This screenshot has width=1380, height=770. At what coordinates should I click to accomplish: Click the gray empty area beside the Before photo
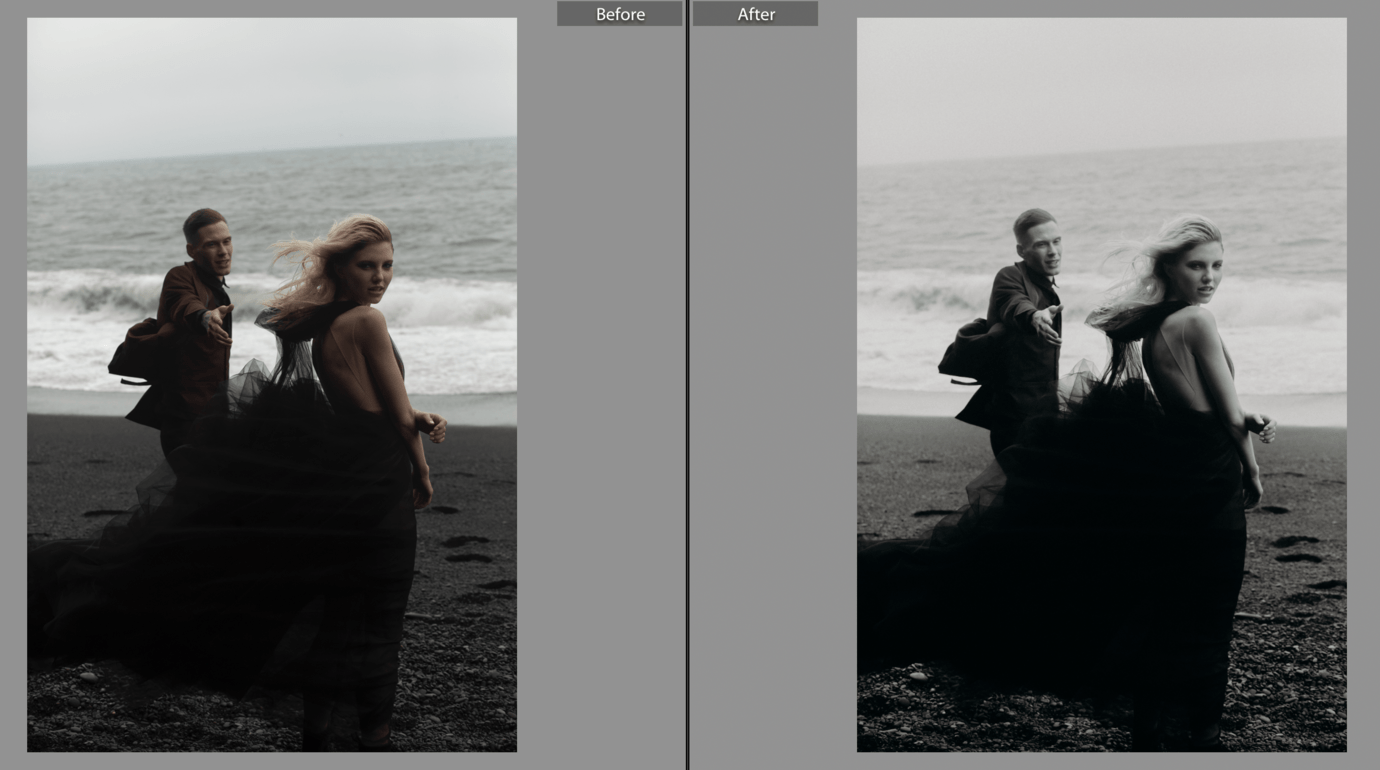pyautogui.click(x=600, y=400)
